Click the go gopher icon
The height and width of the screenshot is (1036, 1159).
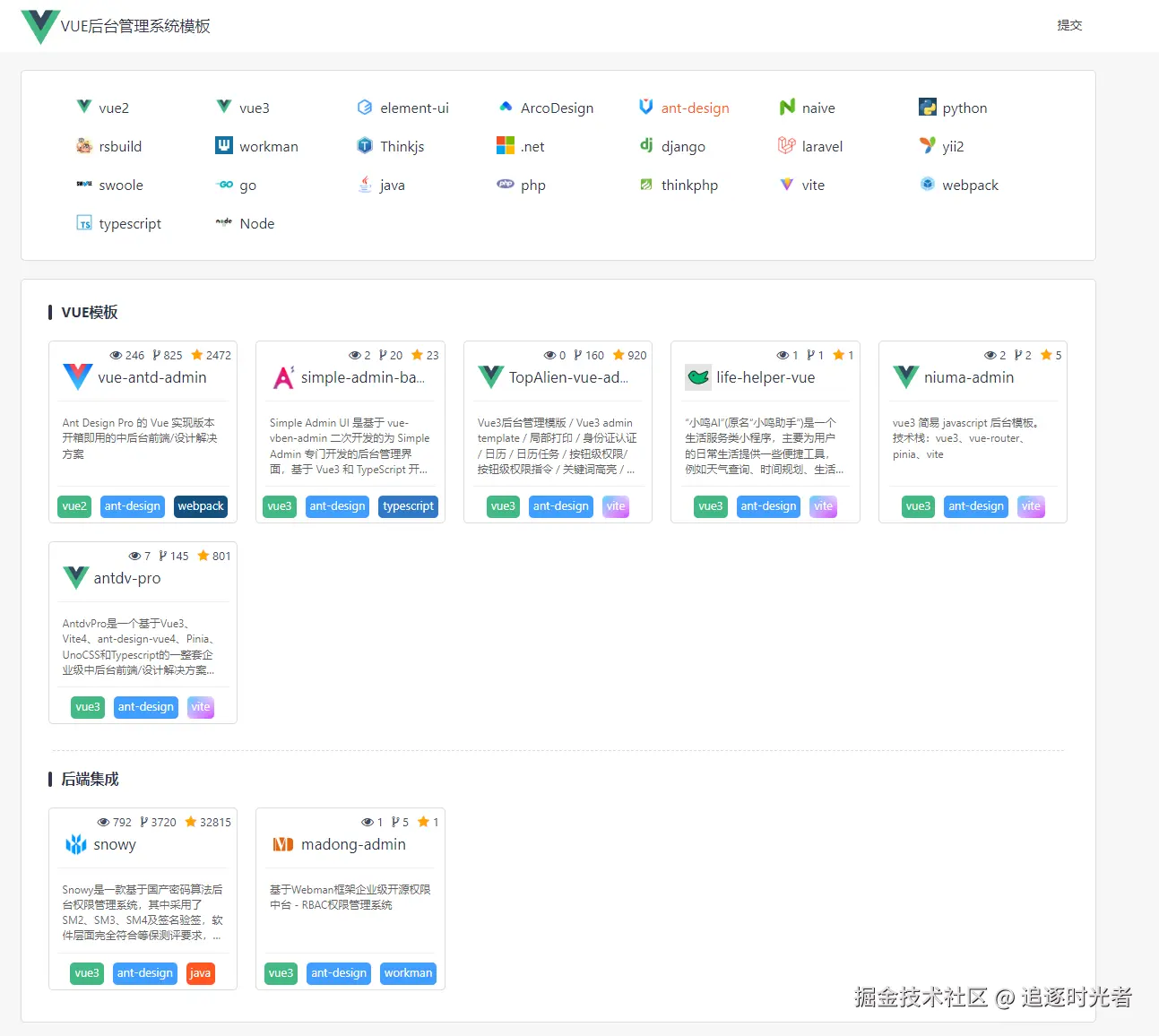pos(224,184)
